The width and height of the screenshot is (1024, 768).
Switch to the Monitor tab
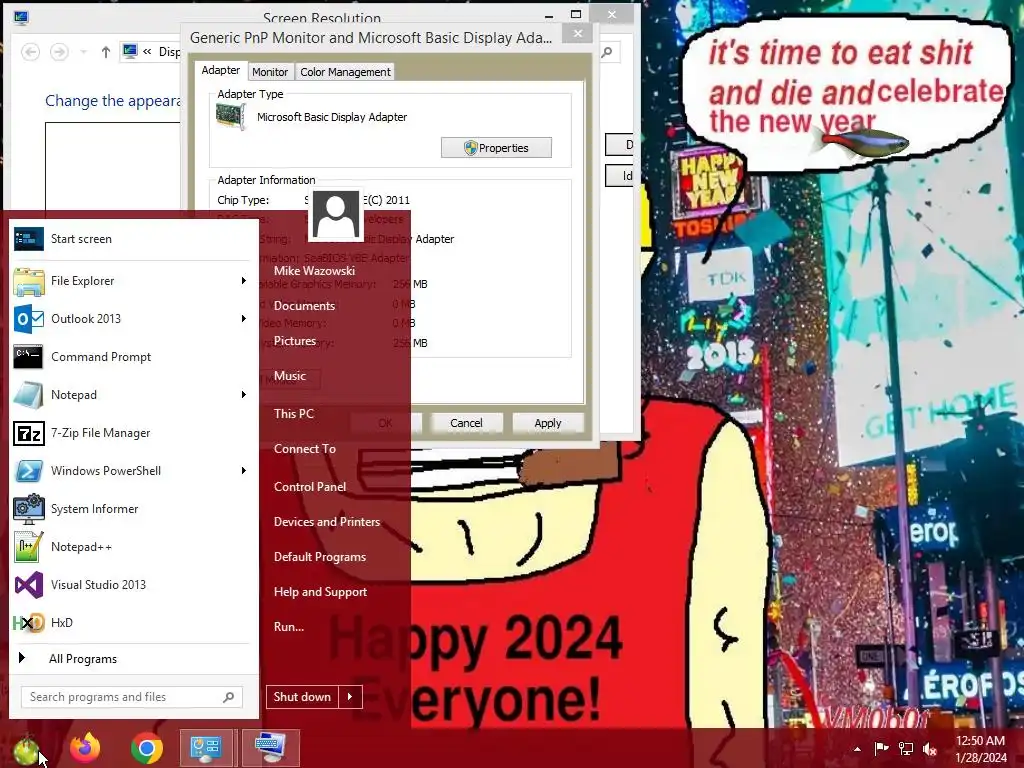click(x=270, y=72)
